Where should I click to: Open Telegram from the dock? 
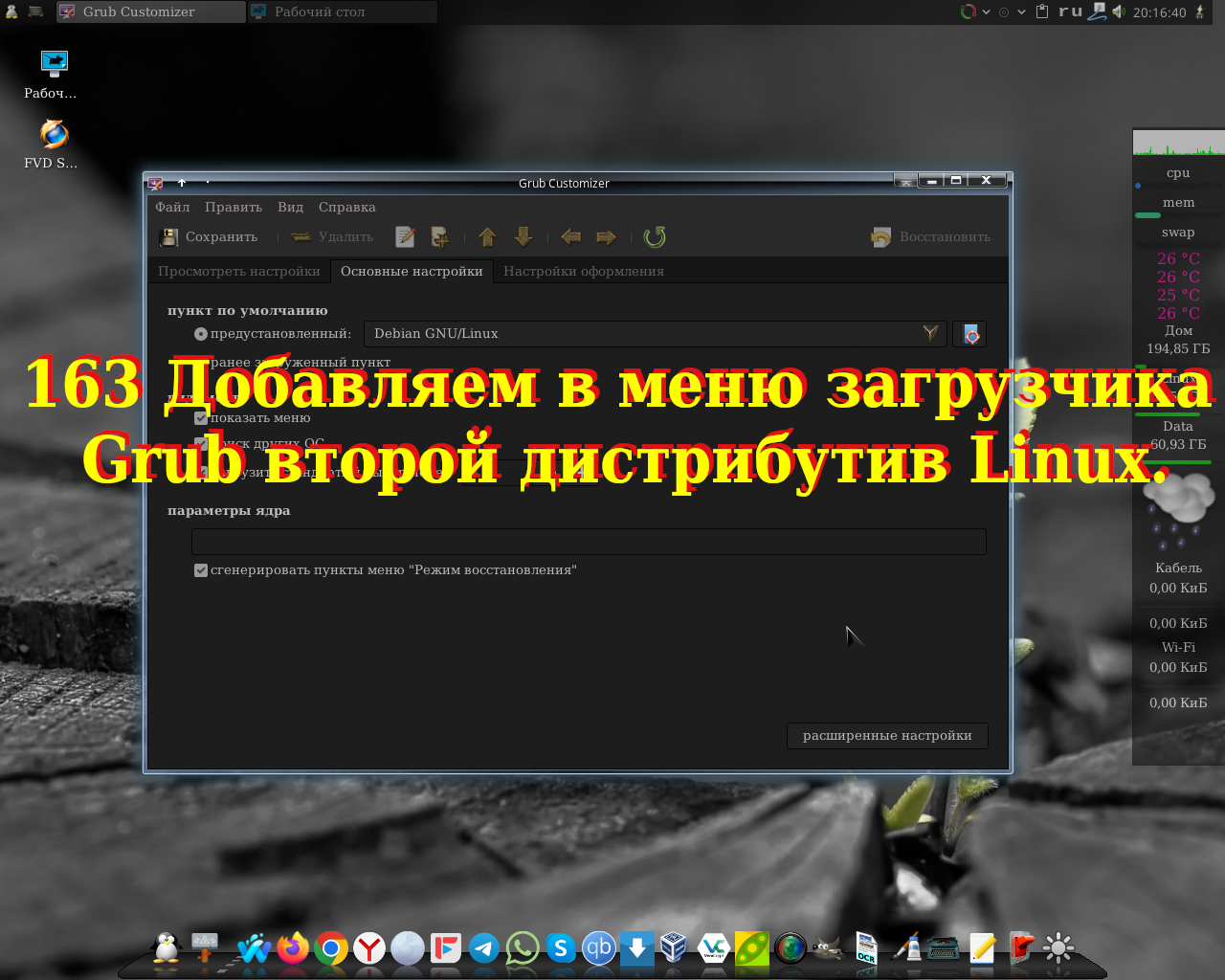484,948
